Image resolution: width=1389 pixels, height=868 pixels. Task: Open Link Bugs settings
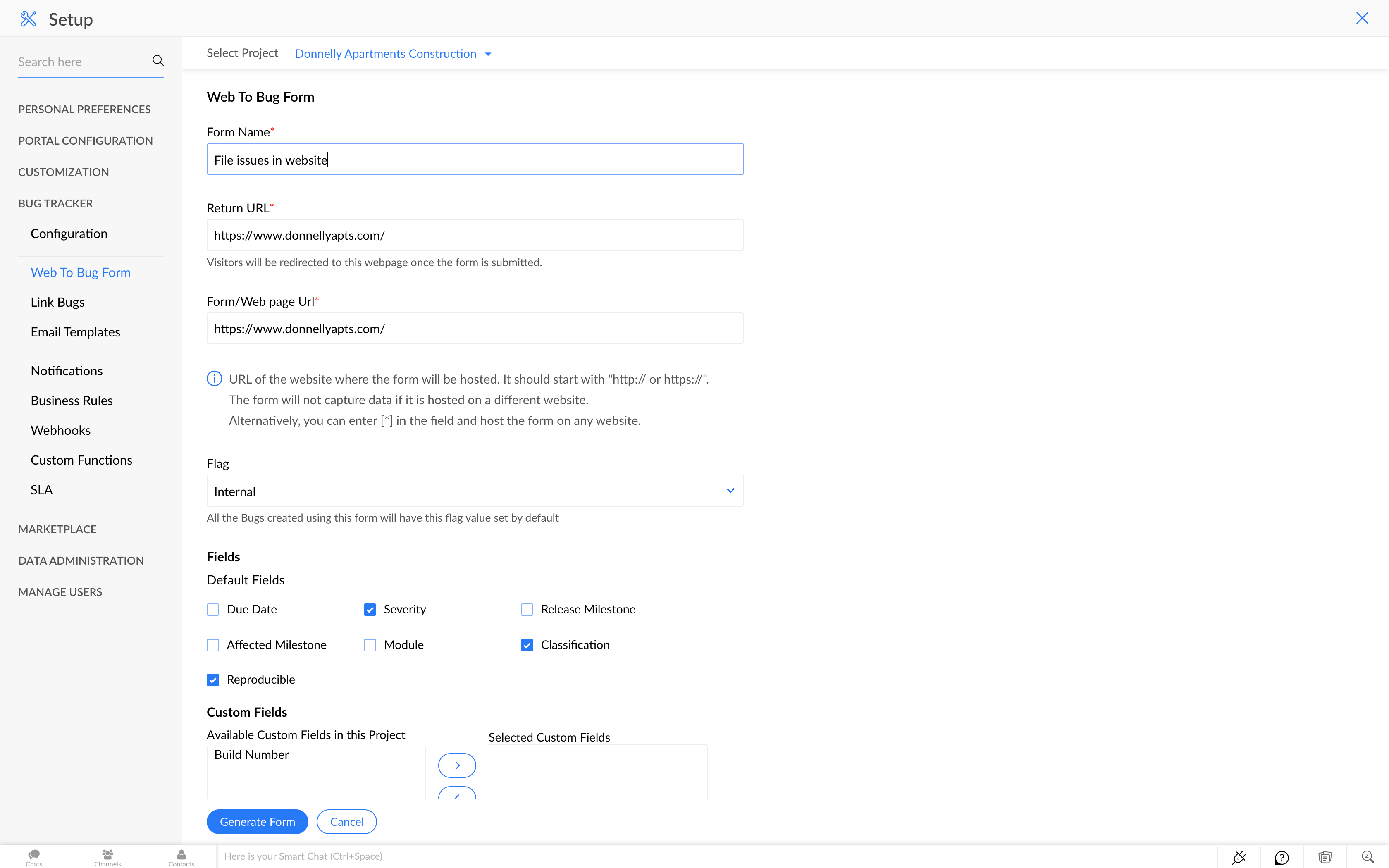(x=57, y=303)
